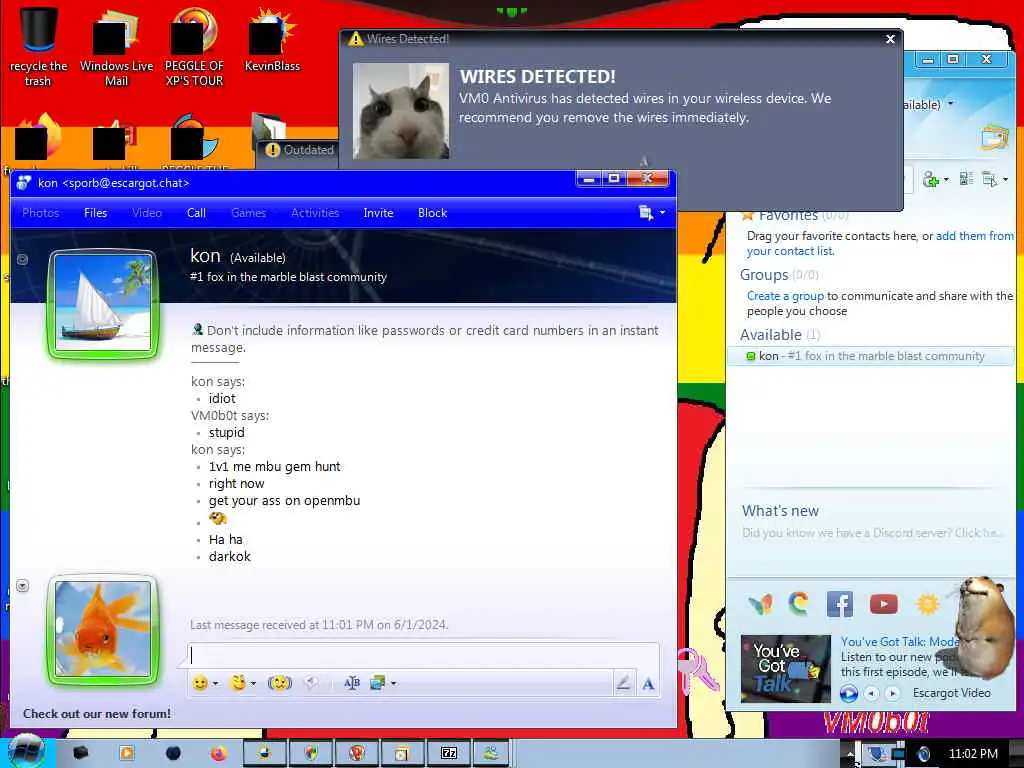Open the Photos menu in chat window
1024x768 pixels.
40,213
